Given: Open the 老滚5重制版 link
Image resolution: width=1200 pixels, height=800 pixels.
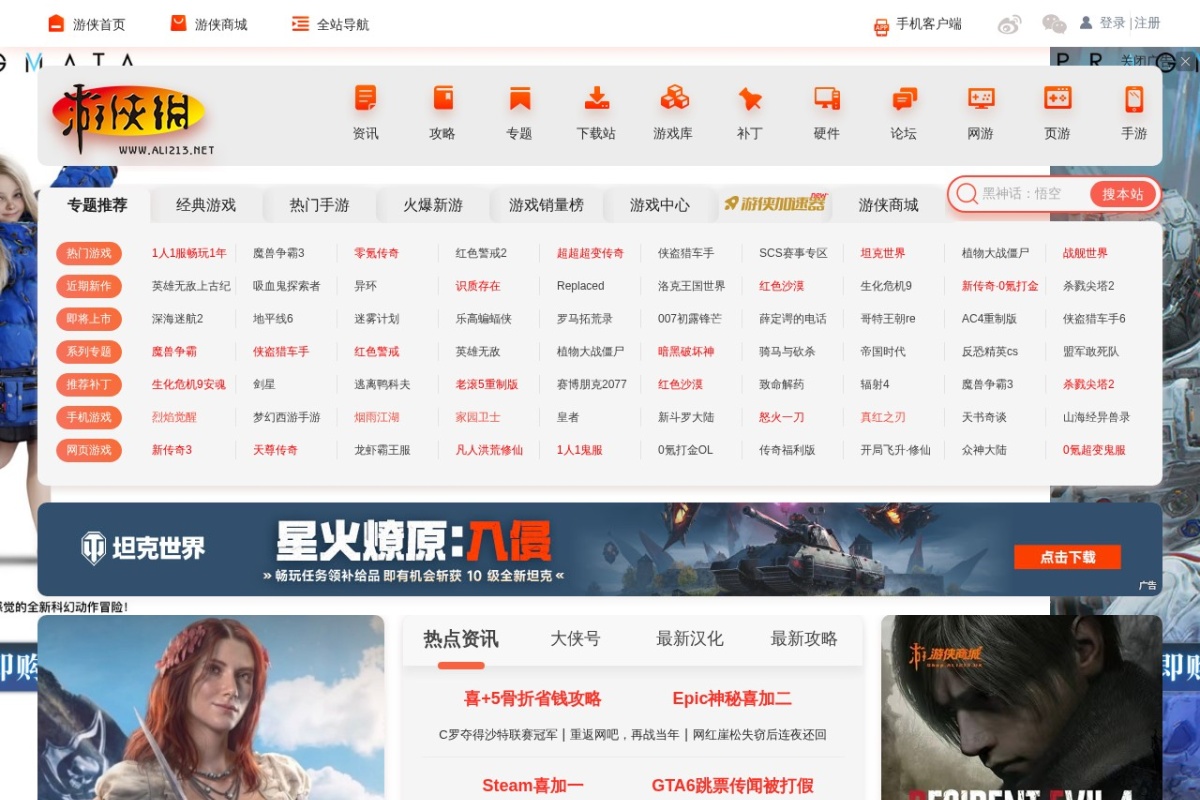Looking at the screenshot, I should pos(487,384).
